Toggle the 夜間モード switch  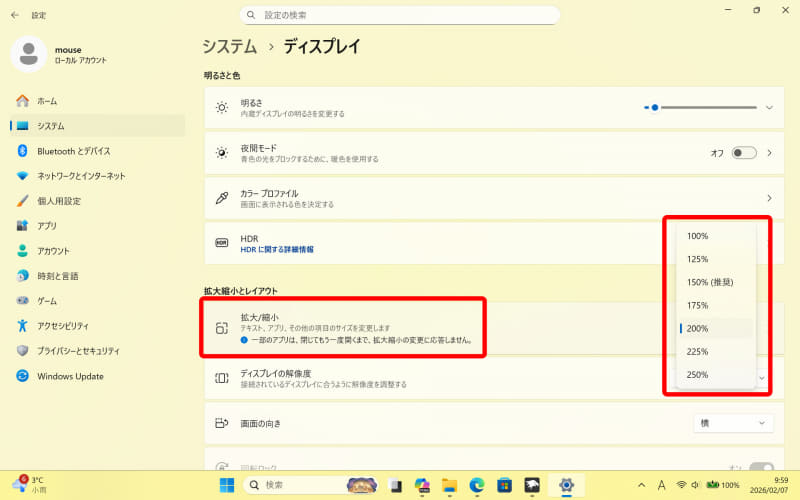coord(744,153)
